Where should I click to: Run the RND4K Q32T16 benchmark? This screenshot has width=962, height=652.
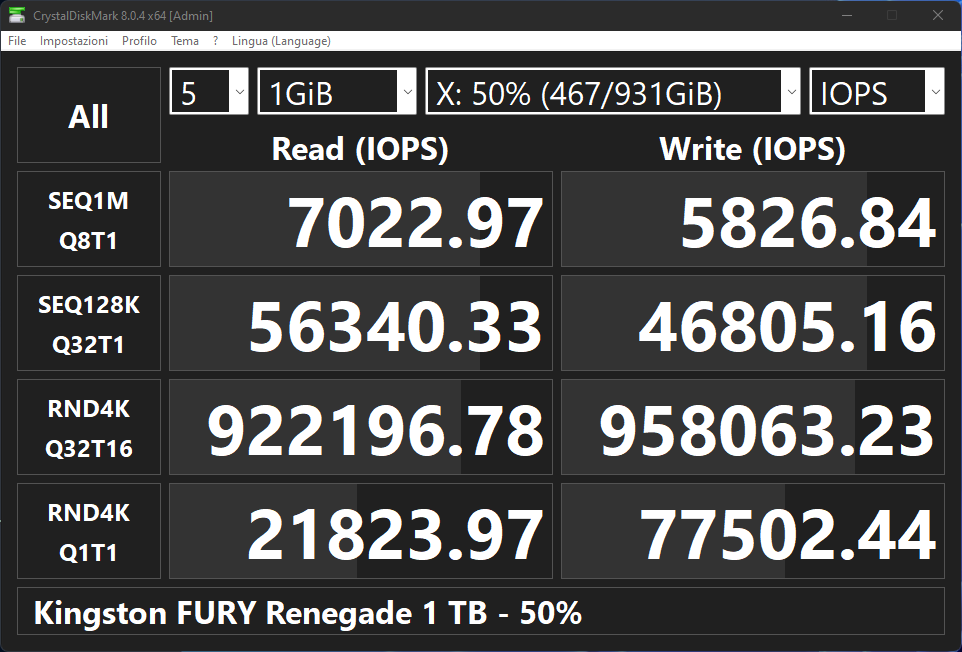click(x=89, y=428)
